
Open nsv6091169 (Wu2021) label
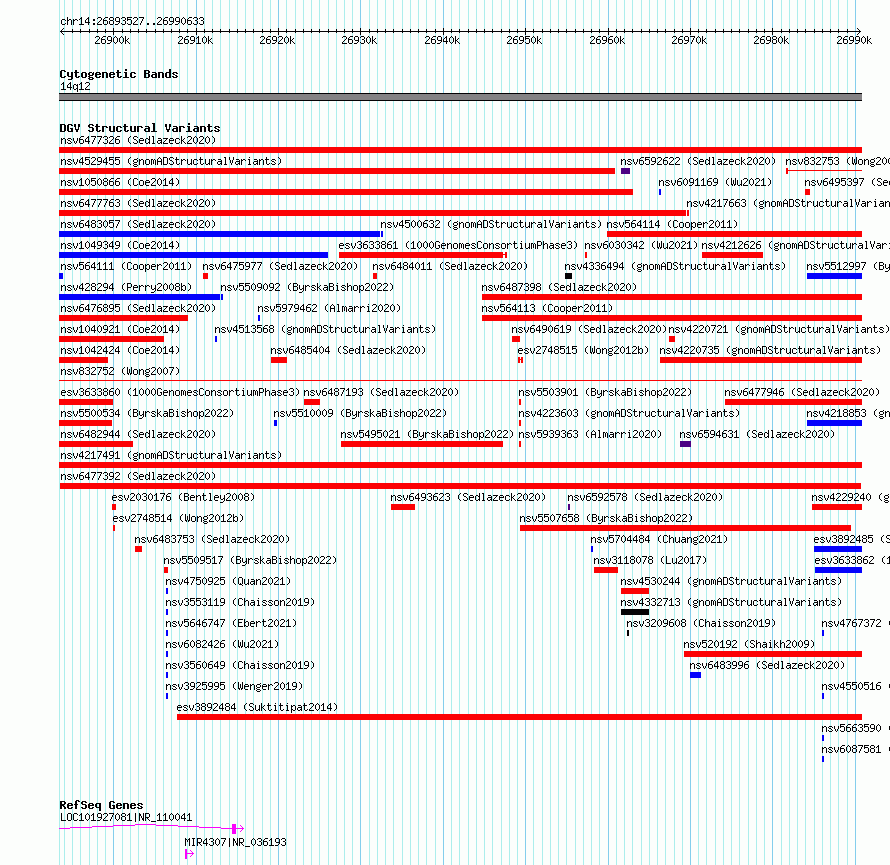click(715, 182)
